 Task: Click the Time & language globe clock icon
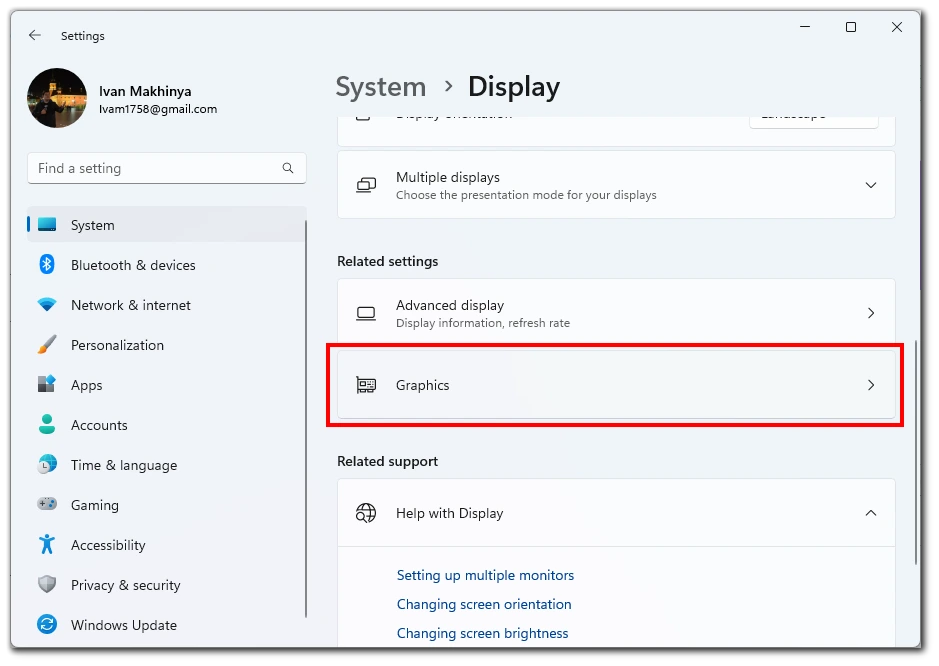coord(47,464)
